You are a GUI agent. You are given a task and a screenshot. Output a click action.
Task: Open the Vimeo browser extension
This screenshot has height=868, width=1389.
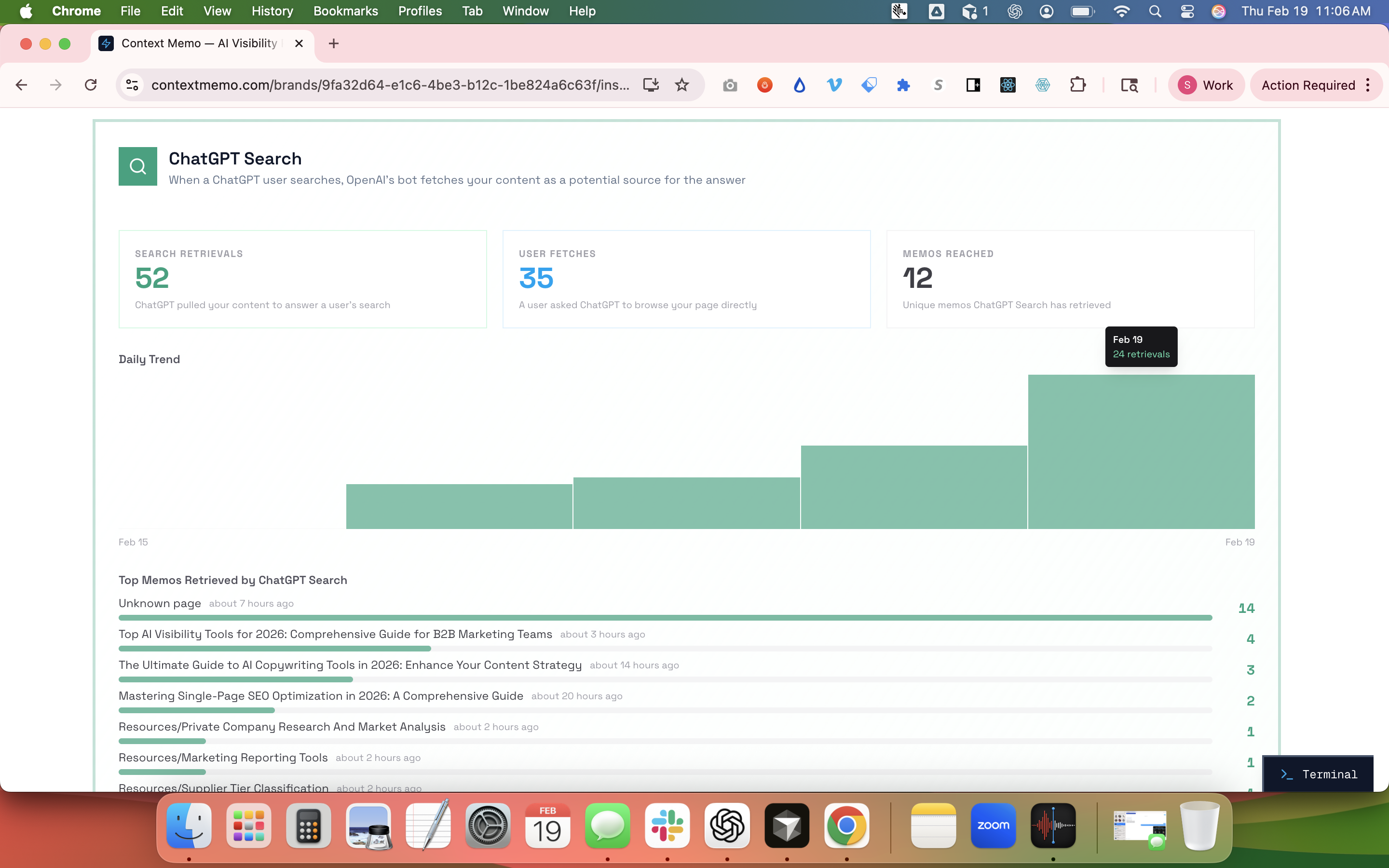coord(834,84)
